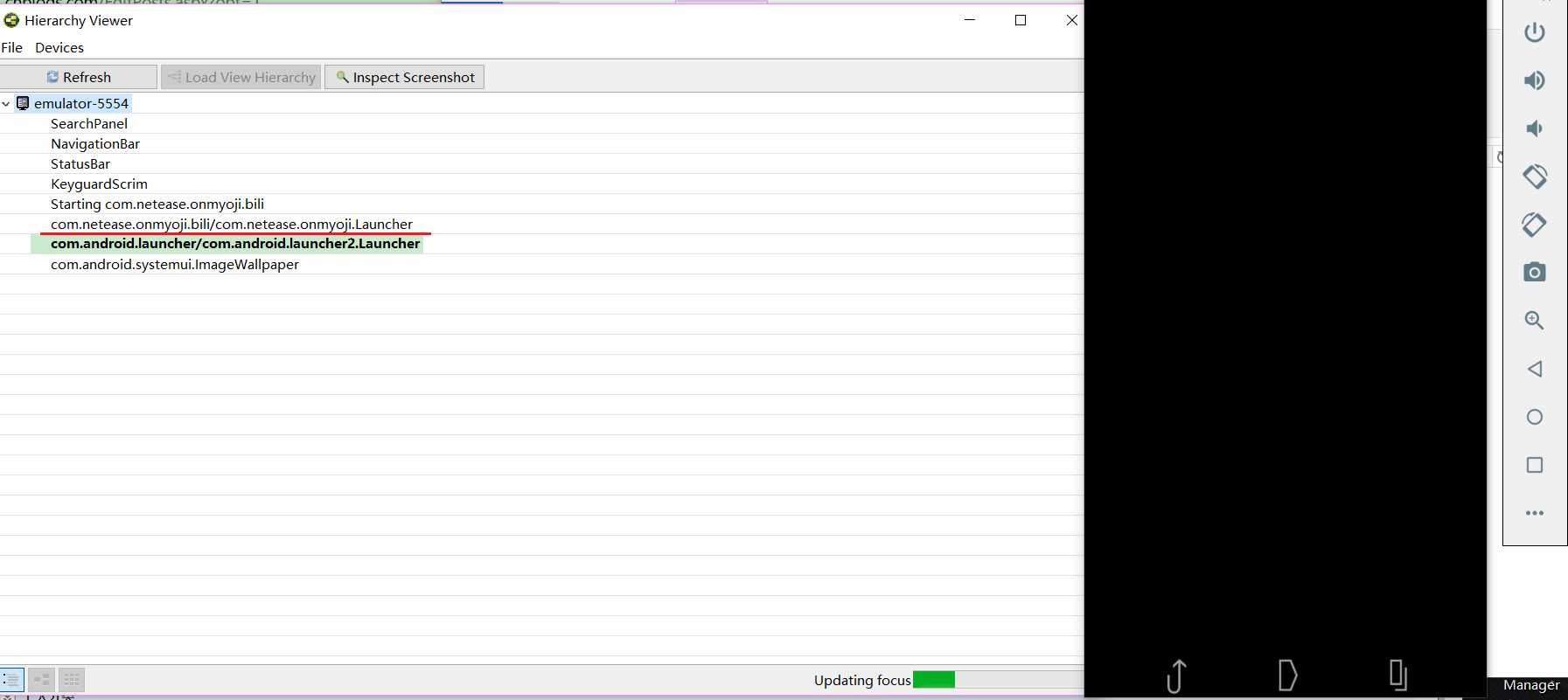
Task: Tap the emulator Home circle icon
Action: click(1535, 417)
